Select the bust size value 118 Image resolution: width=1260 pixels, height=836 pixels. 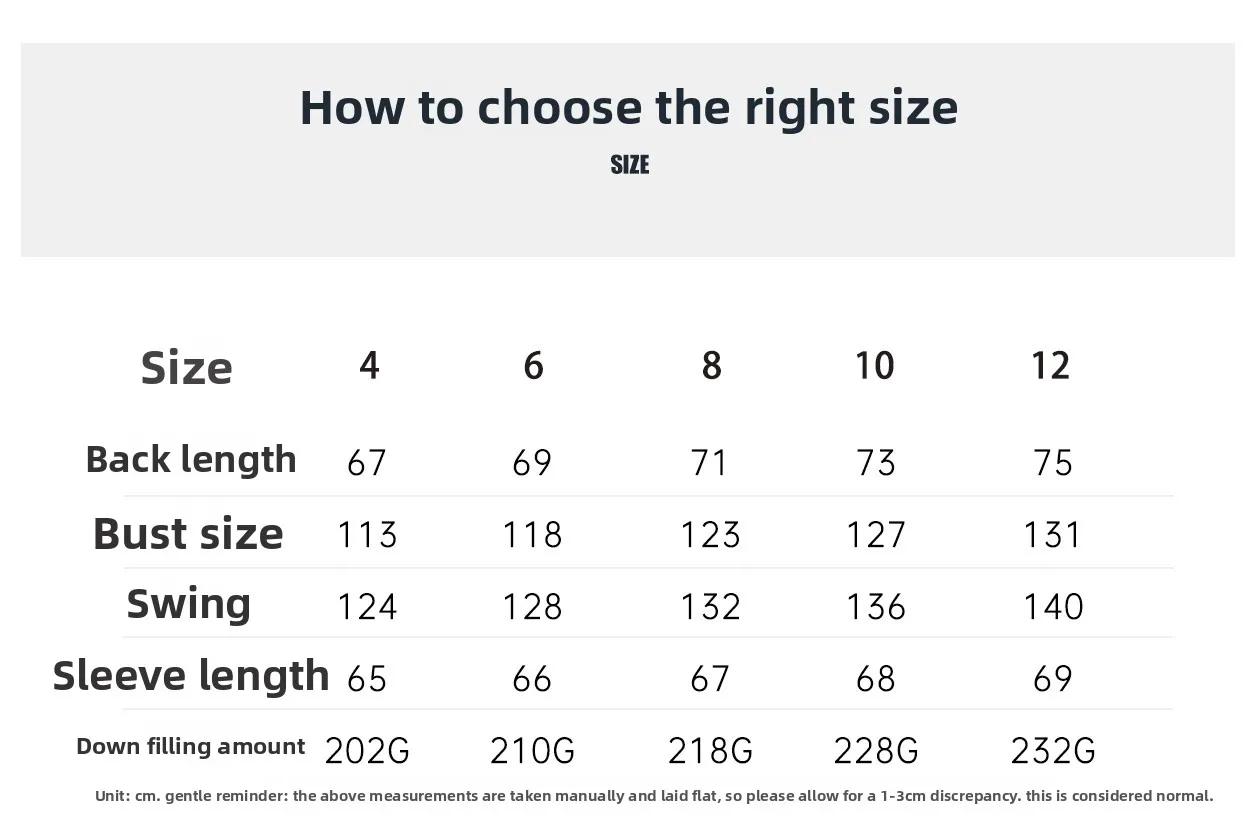coord(532,535)
